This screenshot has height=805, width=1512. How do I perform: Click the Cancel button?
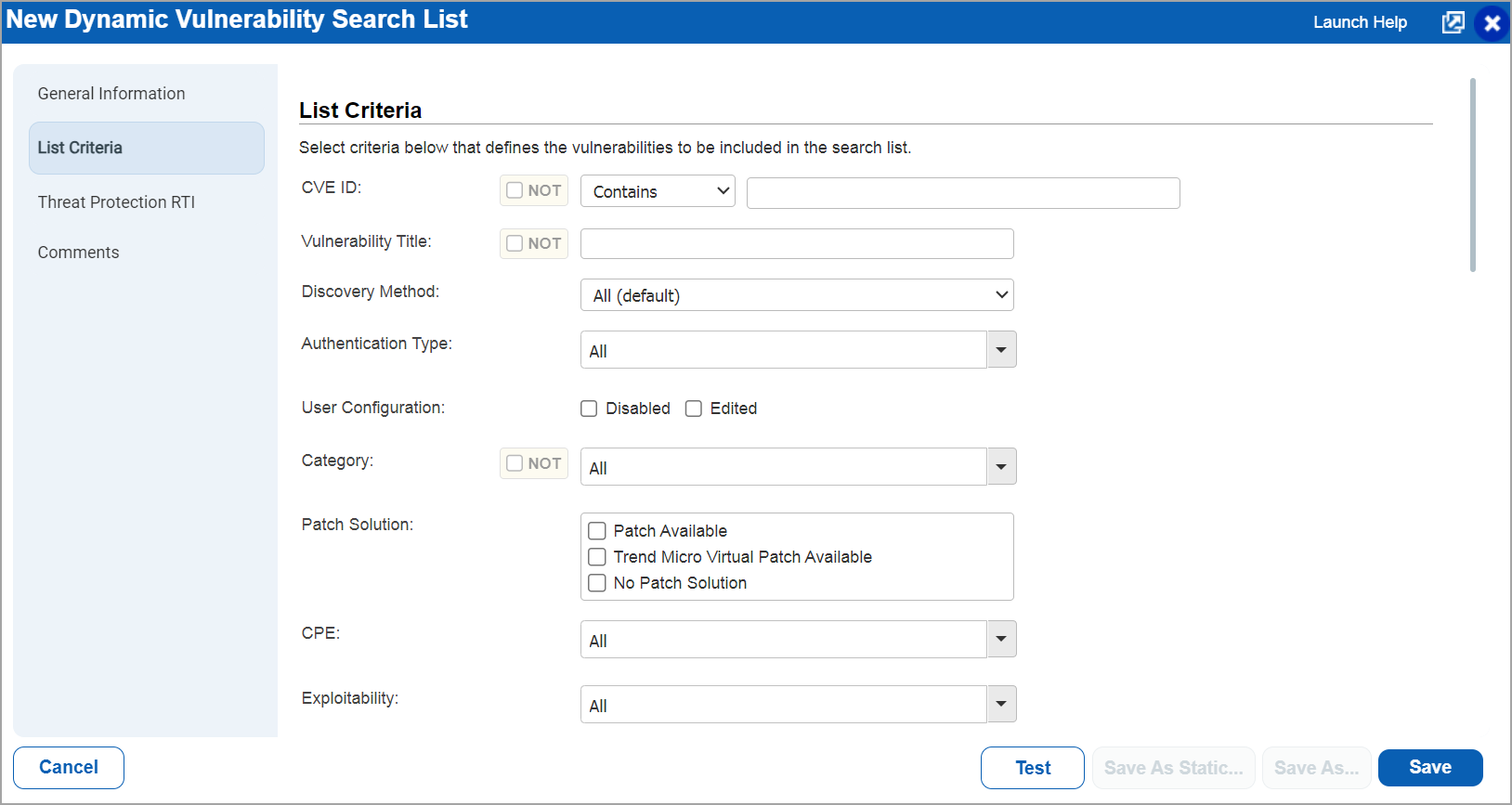[x=69, y=768]
